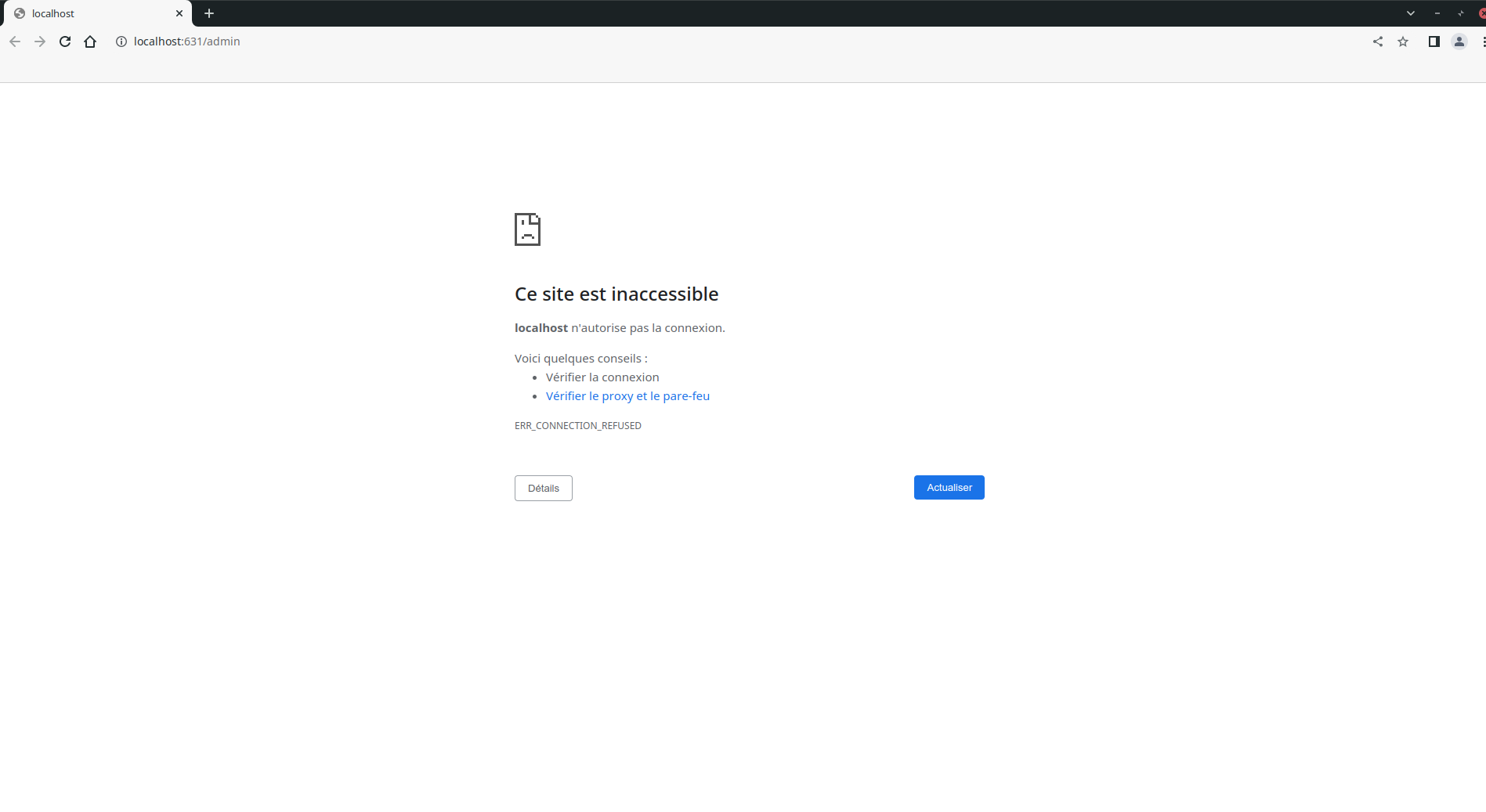Open the user profile menu
This screenshot has height=812, width=1486.
click(x=1459, y=42)
